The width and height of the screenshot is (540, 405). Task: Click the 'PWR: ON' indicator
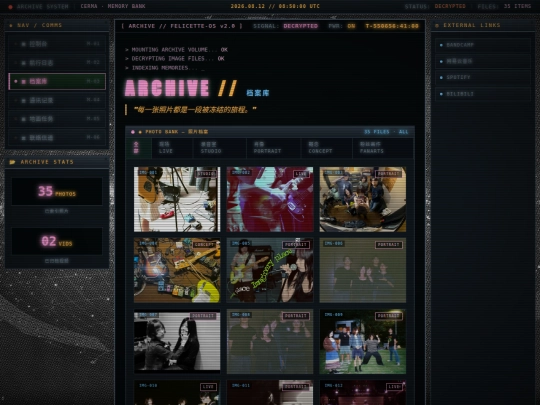tap(342, 26)
